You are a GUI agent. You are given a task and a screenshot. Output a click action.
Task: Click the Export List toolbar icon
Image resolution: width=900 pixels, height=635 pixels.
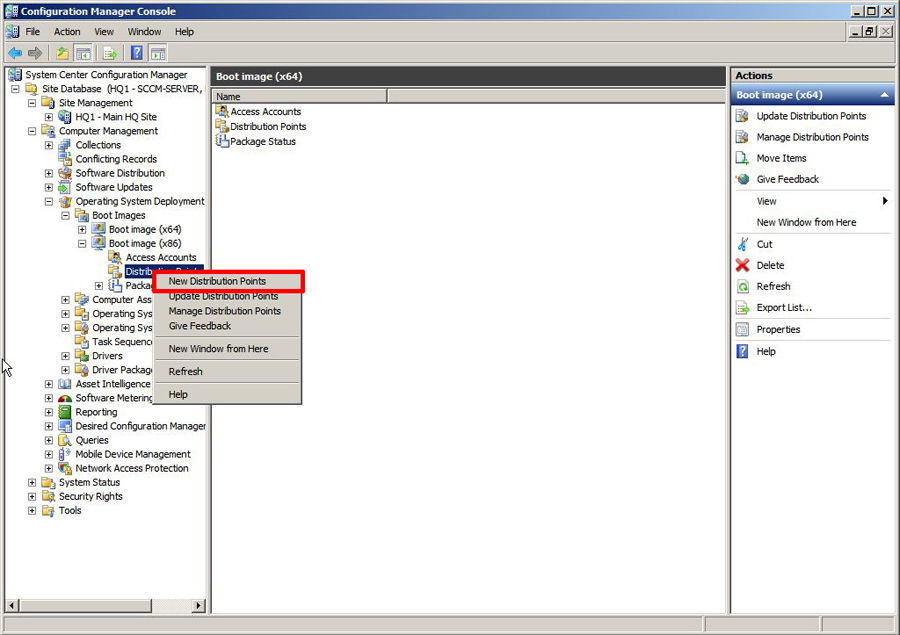tap(110, 53)
